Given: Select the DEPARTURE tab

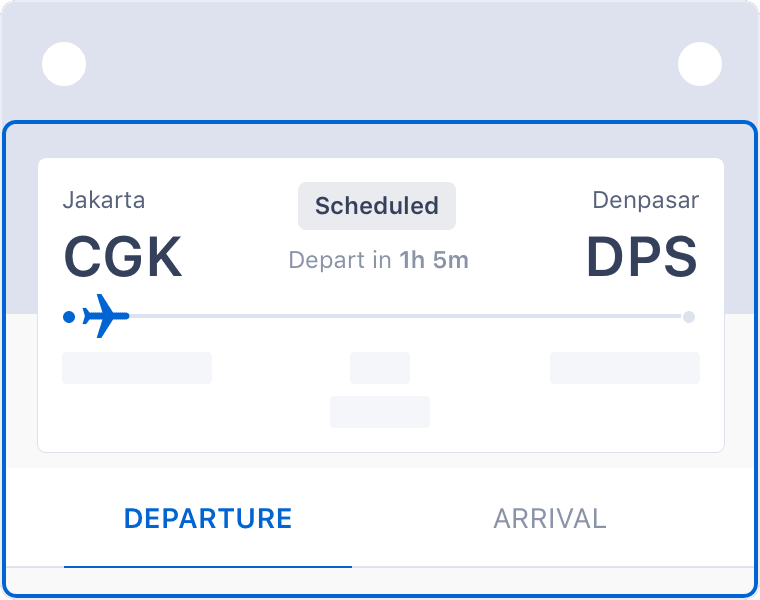Looking at the screenshot, I should [x=208, y=519].
